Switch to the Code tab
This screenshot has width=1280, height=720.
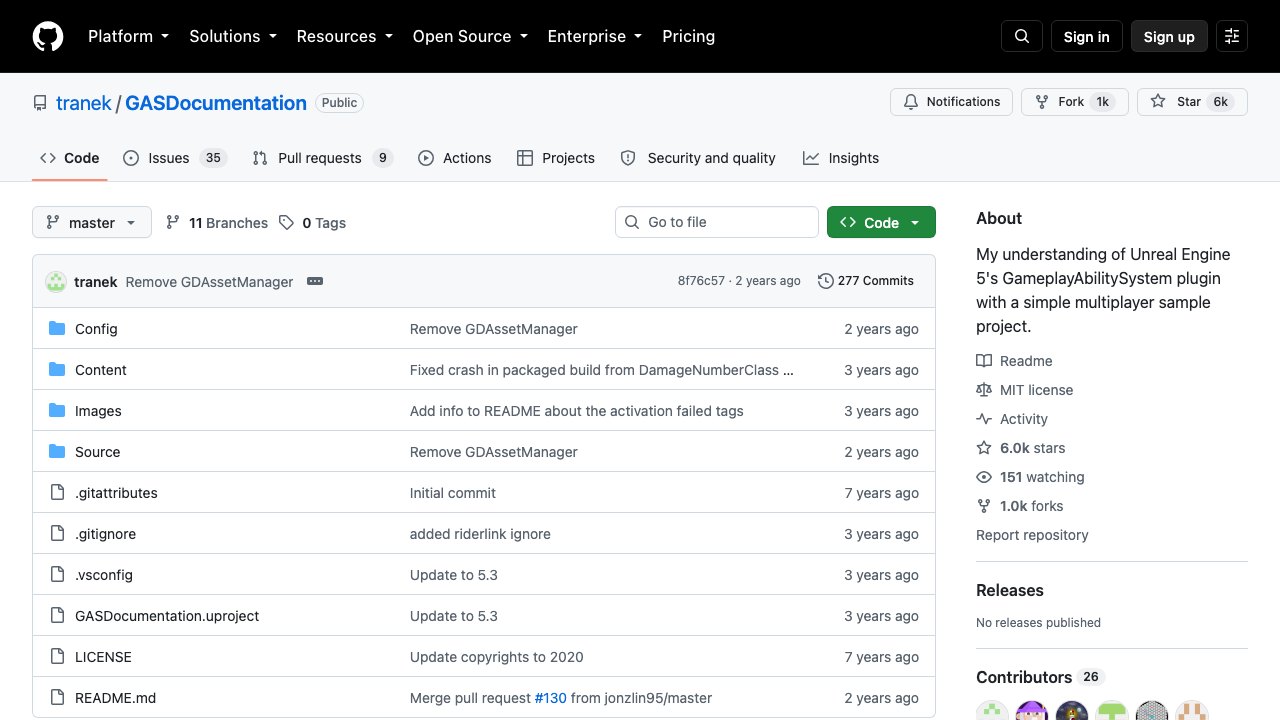point(69,158)
